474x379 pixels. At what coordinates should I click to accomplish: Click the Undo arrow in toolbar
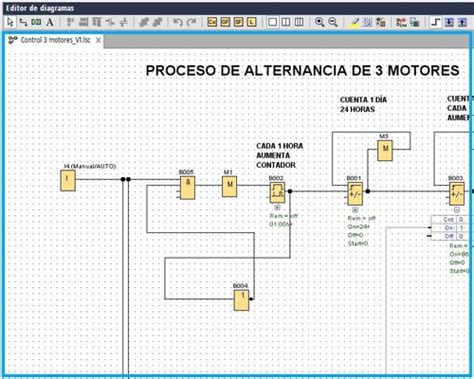coord(178,22)
